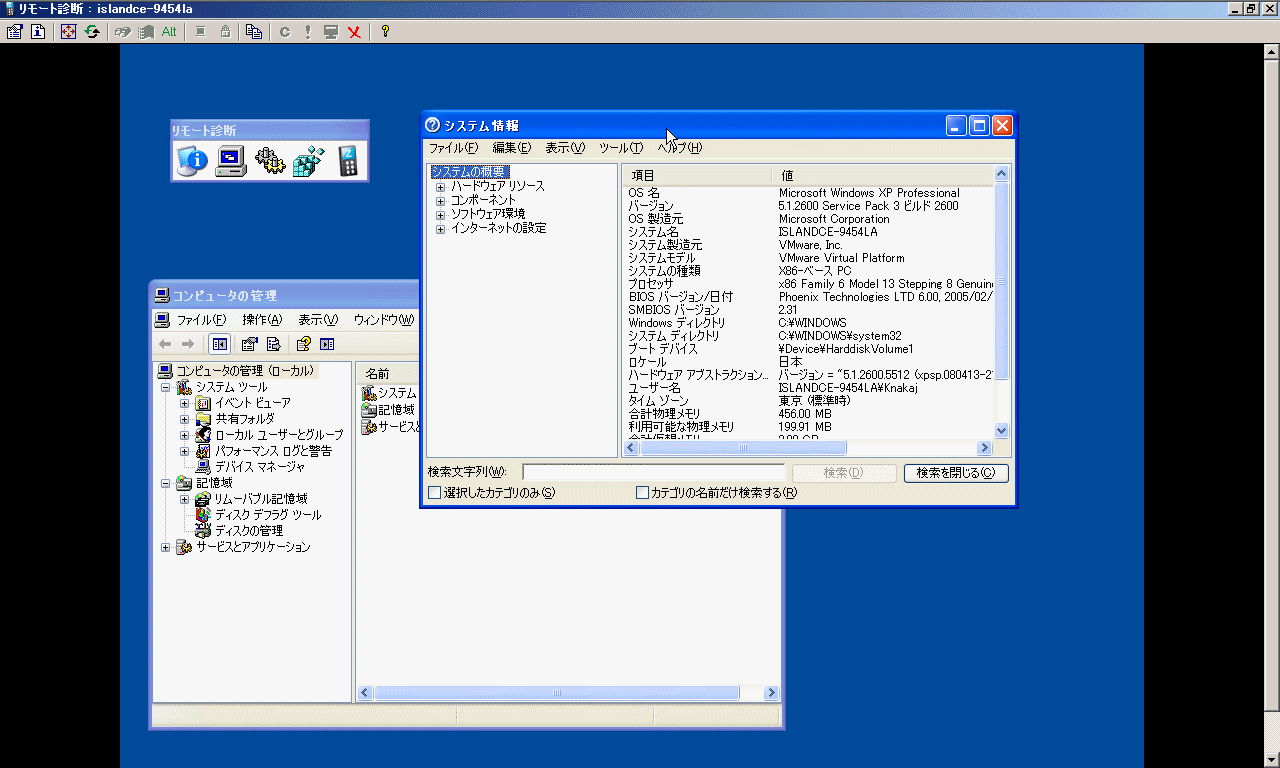Enable カテゴリの名前だけ検索する checkbox

pyautogui.click(x=642, y=492)
